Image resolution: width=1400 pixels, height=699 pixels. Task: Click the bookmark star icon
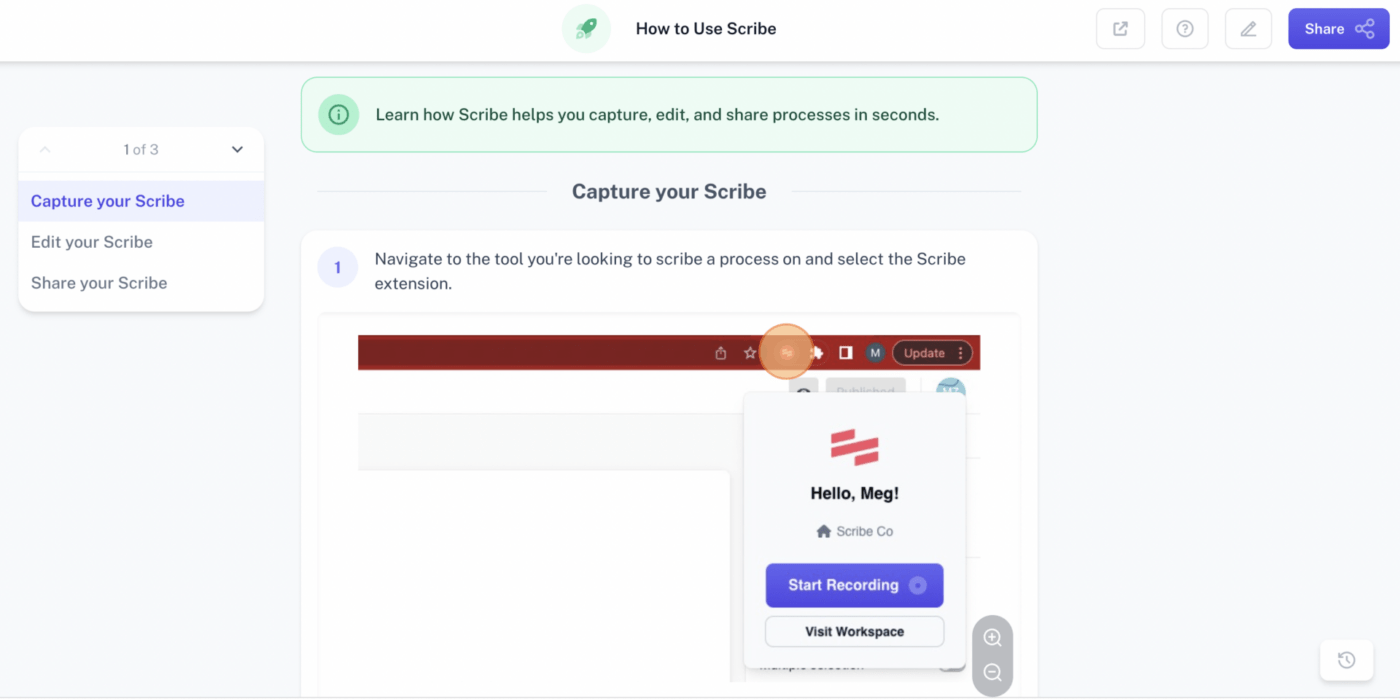pos(750,353)
